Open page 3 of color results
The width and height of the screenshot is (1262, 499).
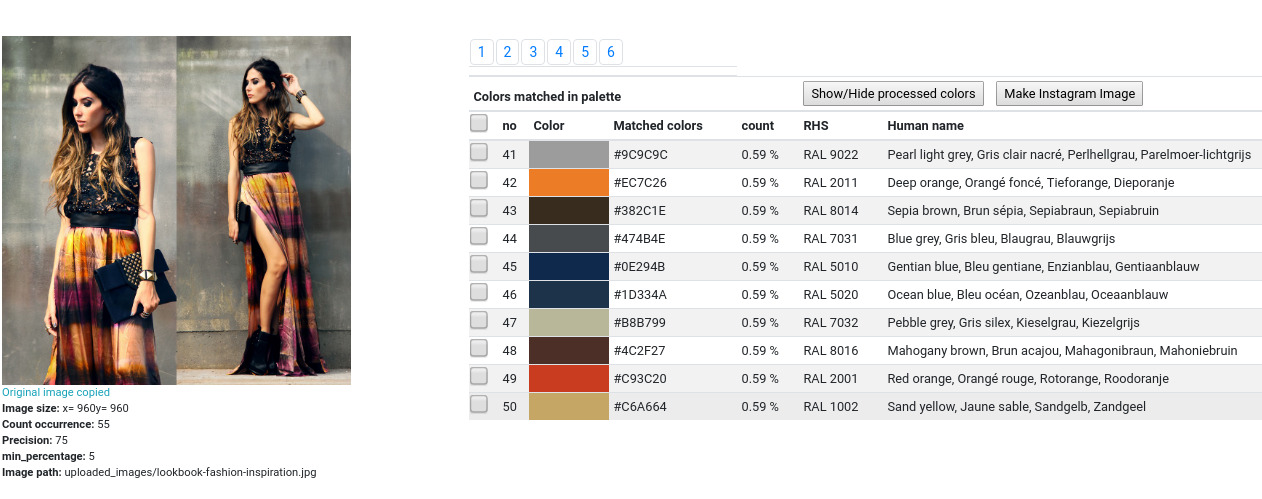tap(533, 52)
